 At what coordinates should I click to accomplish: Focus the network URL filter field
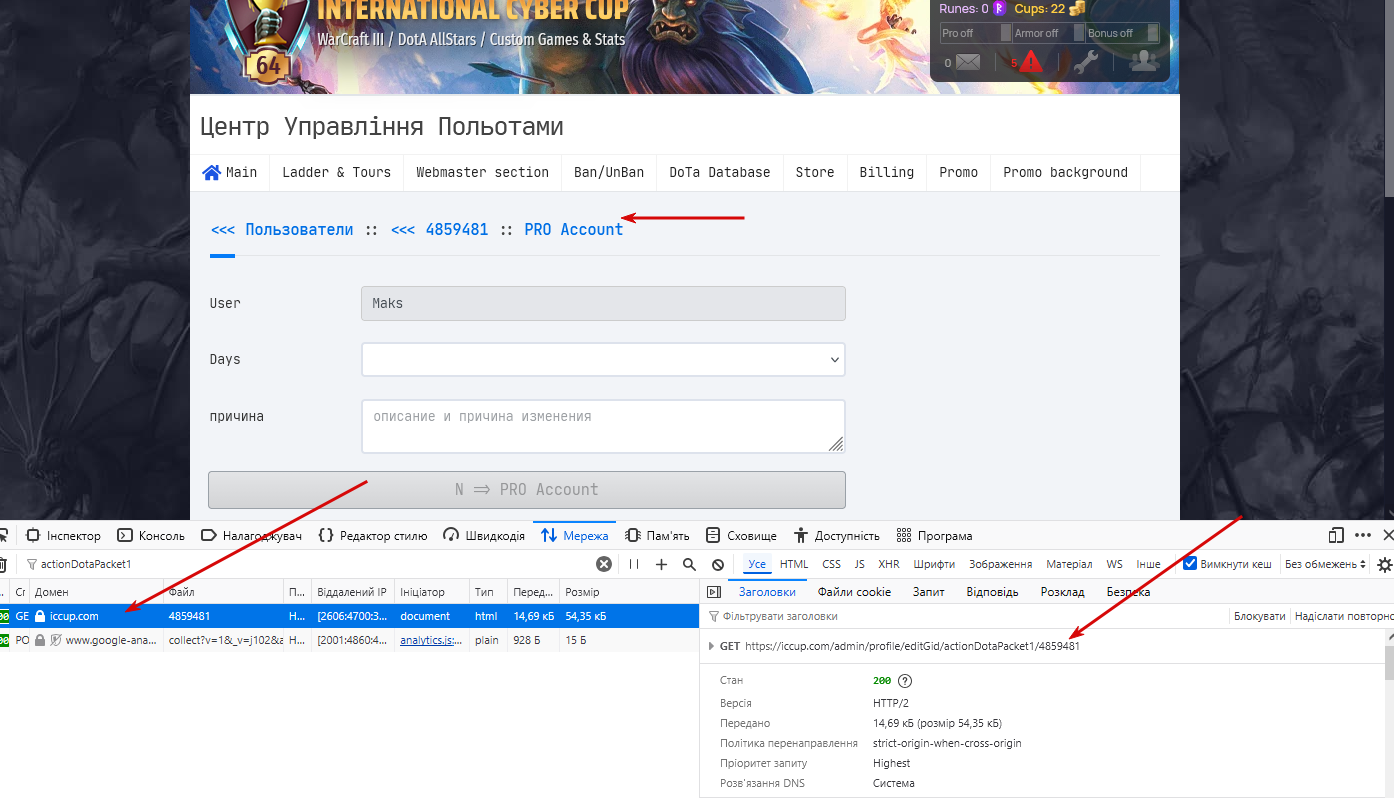310,564
